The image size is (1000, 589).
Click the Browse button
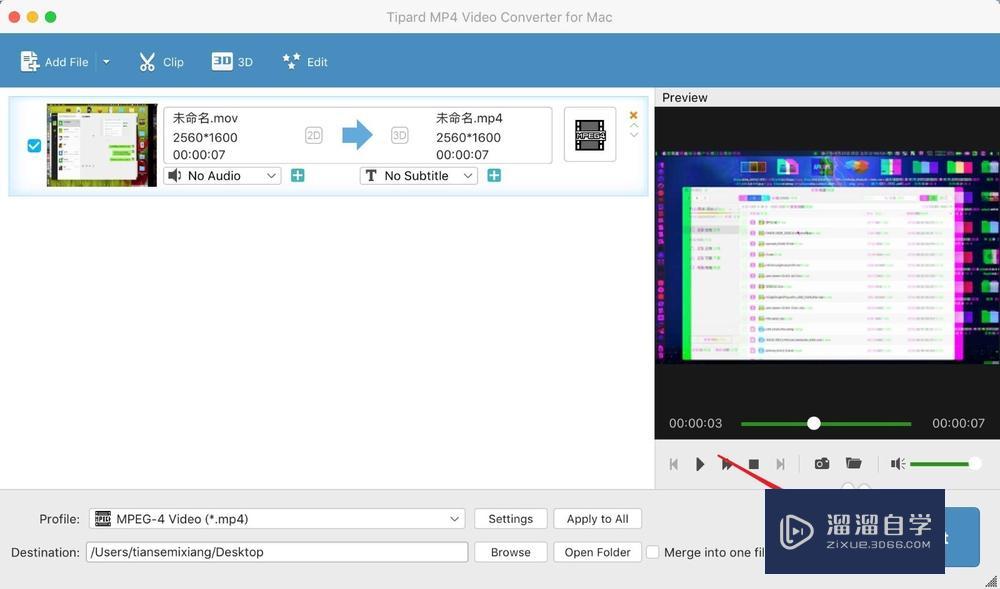tap(511, 552)
